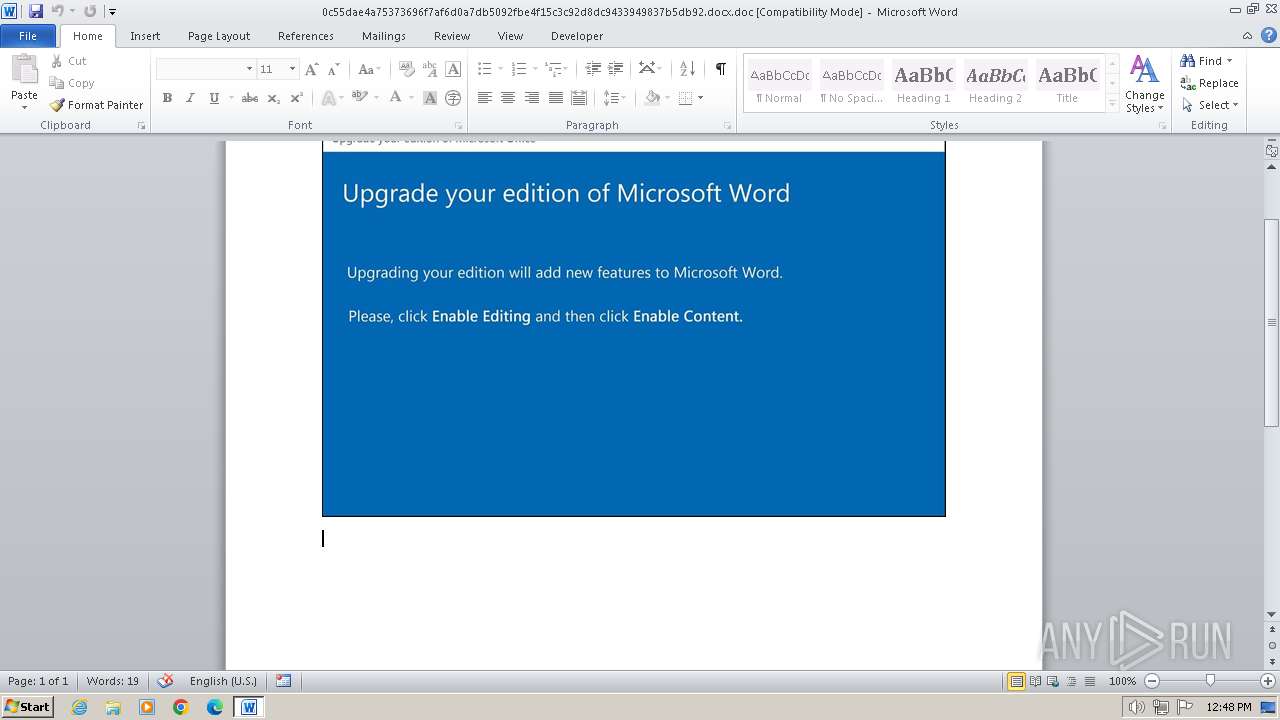Viewport: 1280px width, 720px height.
Task: Open Chrome from the taskbar
Action: click(181, 707)
